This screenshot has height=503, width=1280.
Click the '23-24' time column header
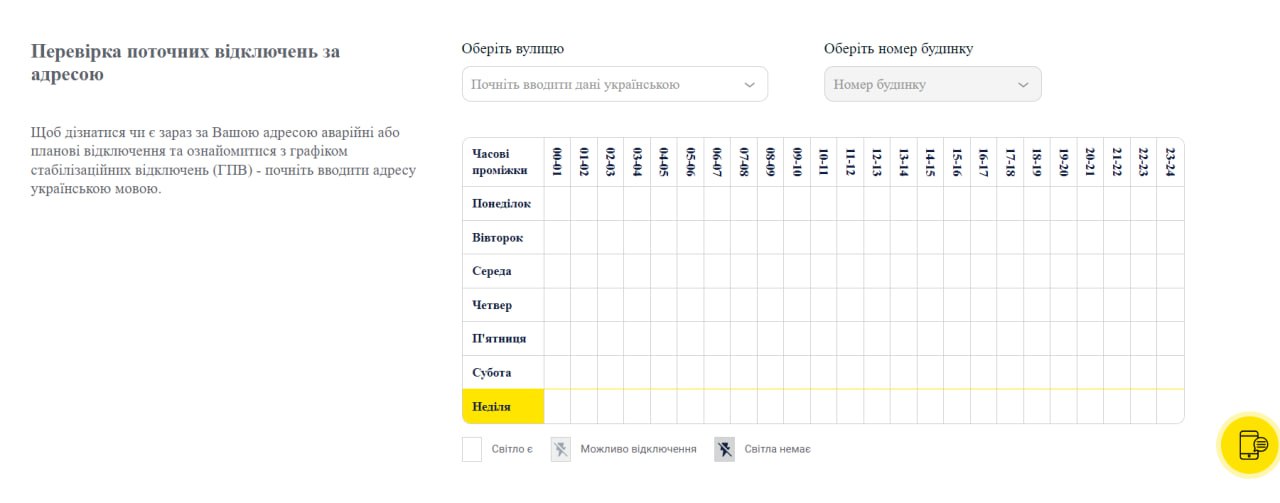point(1170,162)
